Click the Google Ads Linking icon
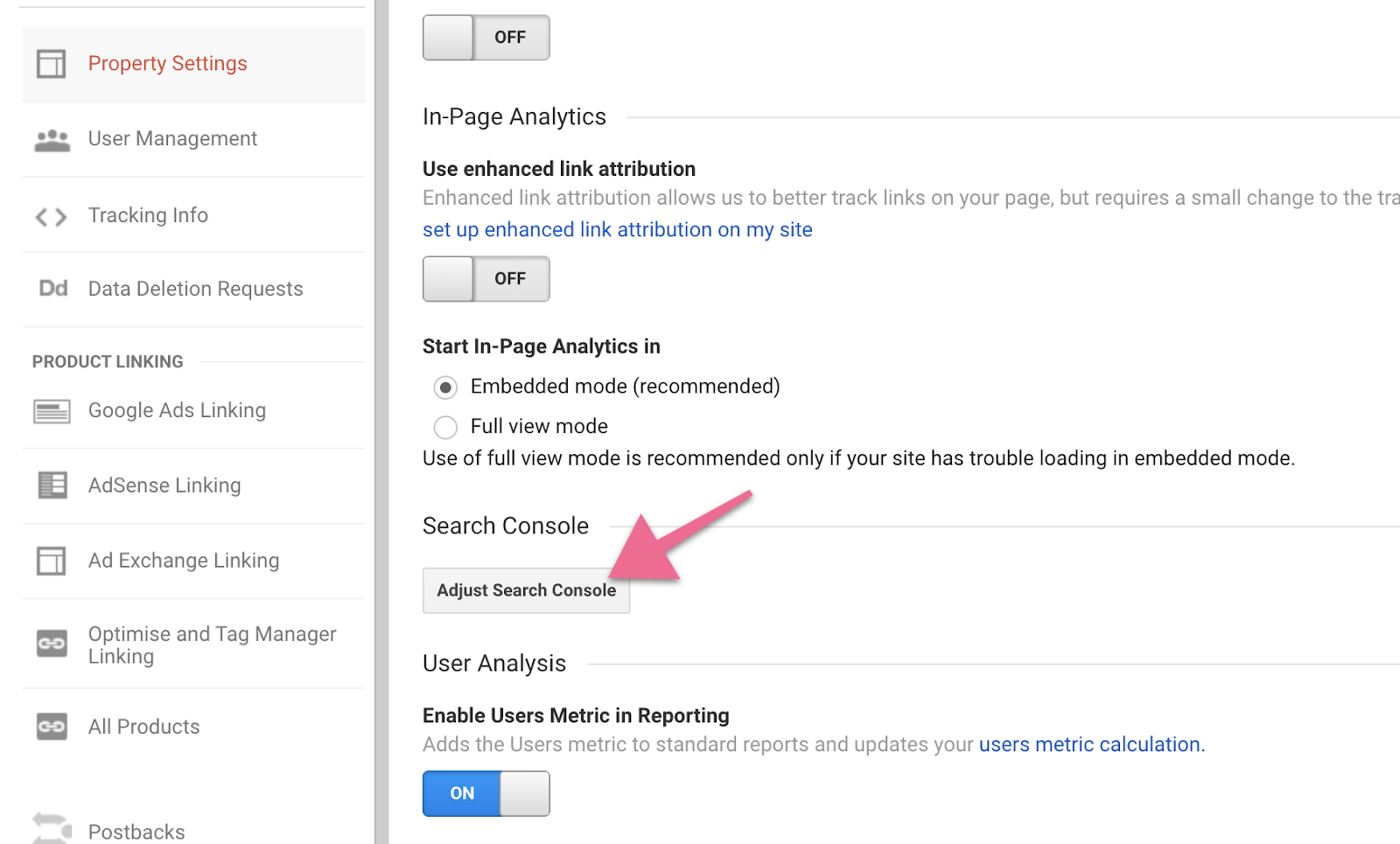1400x844 pixels. point(52,411)
